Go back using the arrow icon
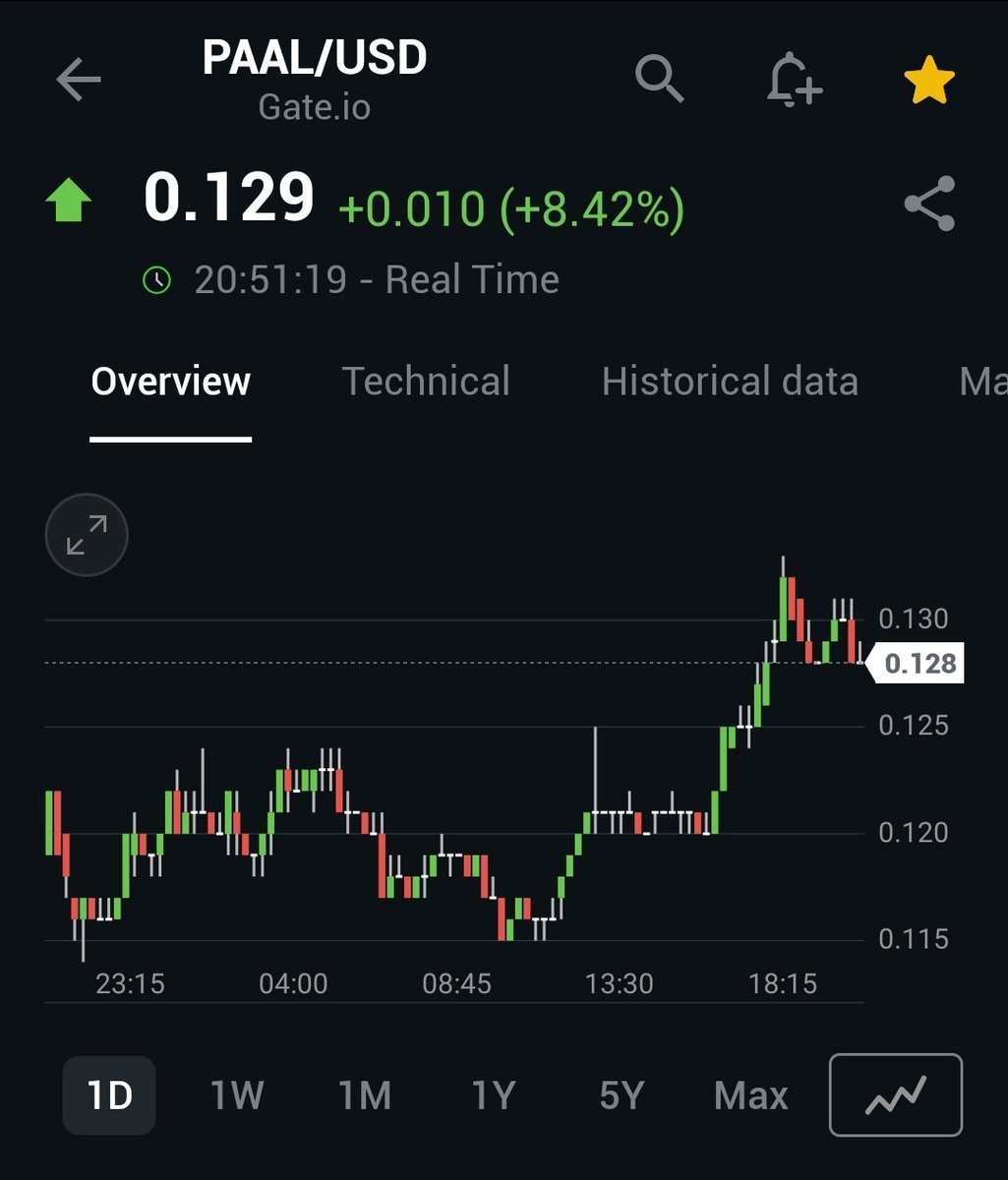Viewport: 1008px width, 1180px height. click(79, 80)
